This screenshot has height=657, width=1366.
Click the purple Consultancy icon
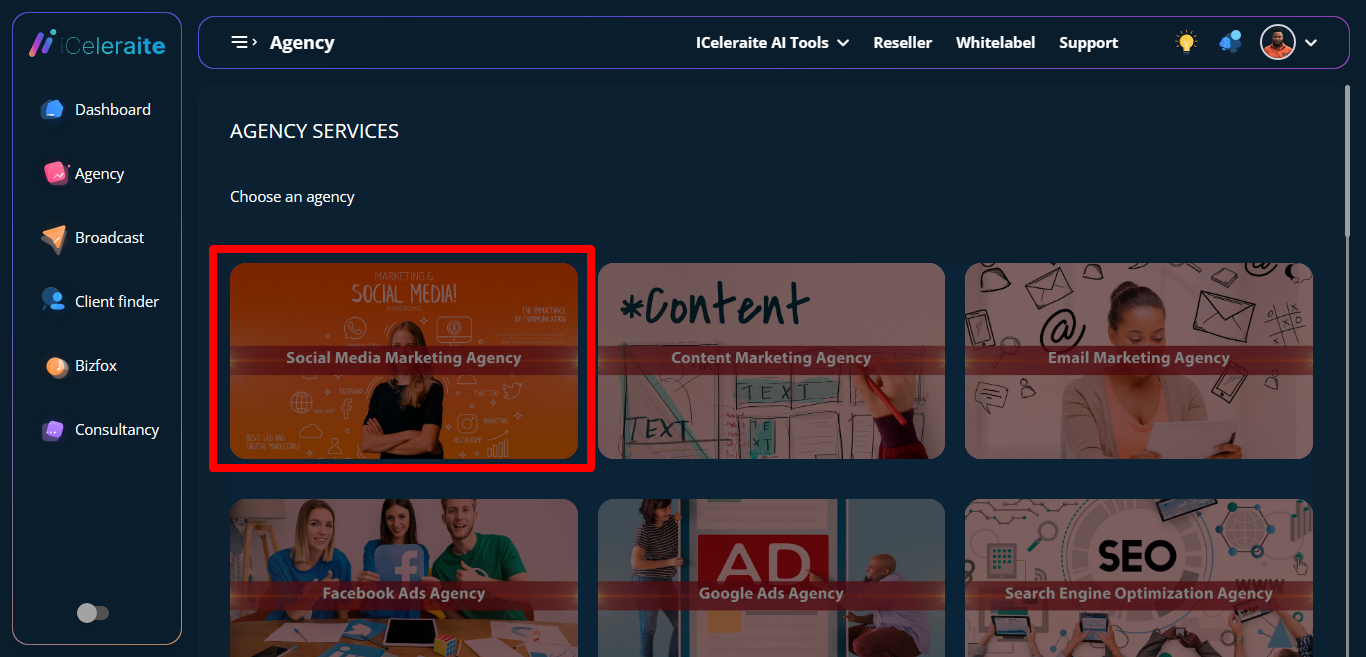(53, 430)
